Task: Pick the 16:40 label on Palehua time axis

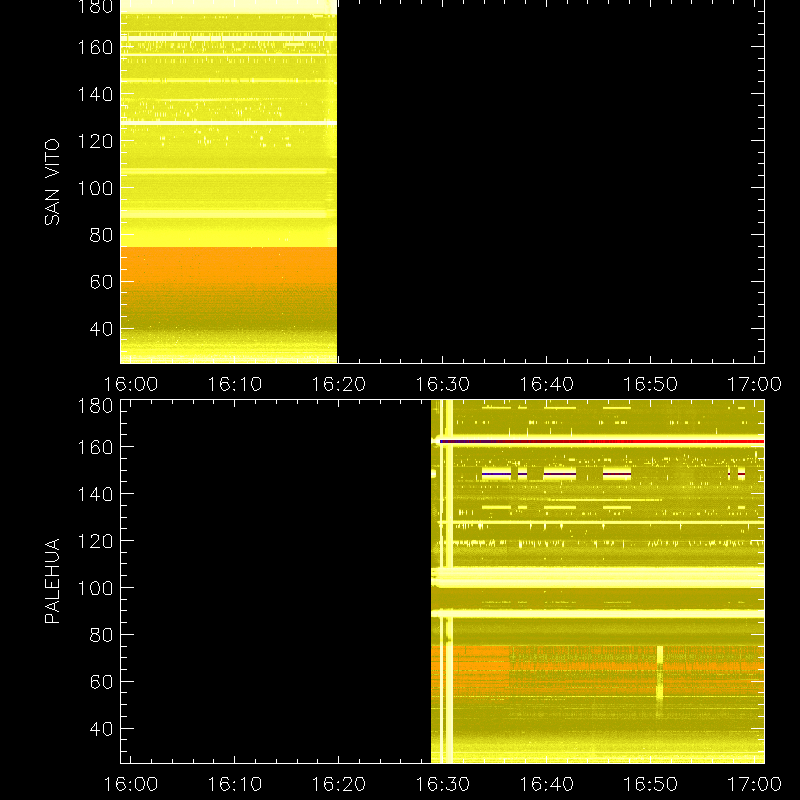Action: (x=546, y=784)
